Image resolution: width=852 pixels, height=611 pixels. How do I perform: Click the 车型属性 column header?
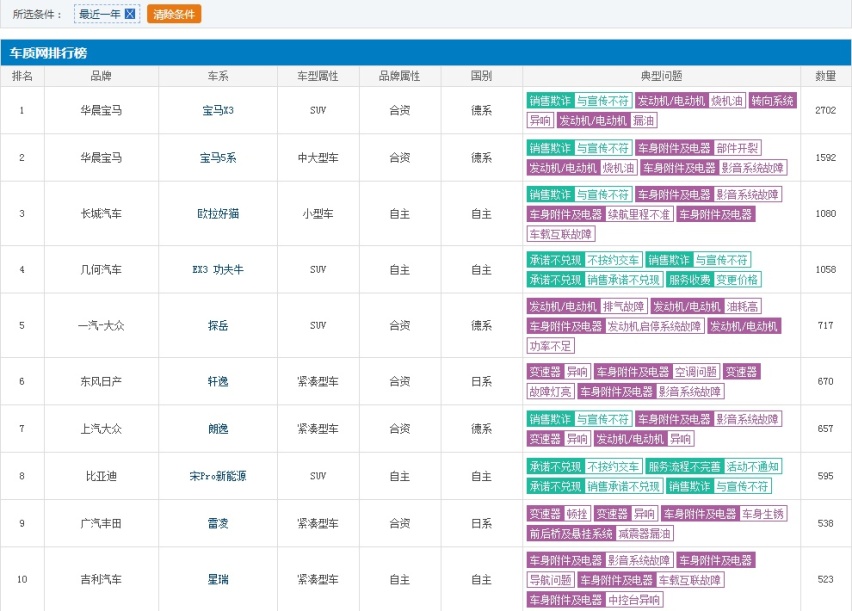coord(318,76)
